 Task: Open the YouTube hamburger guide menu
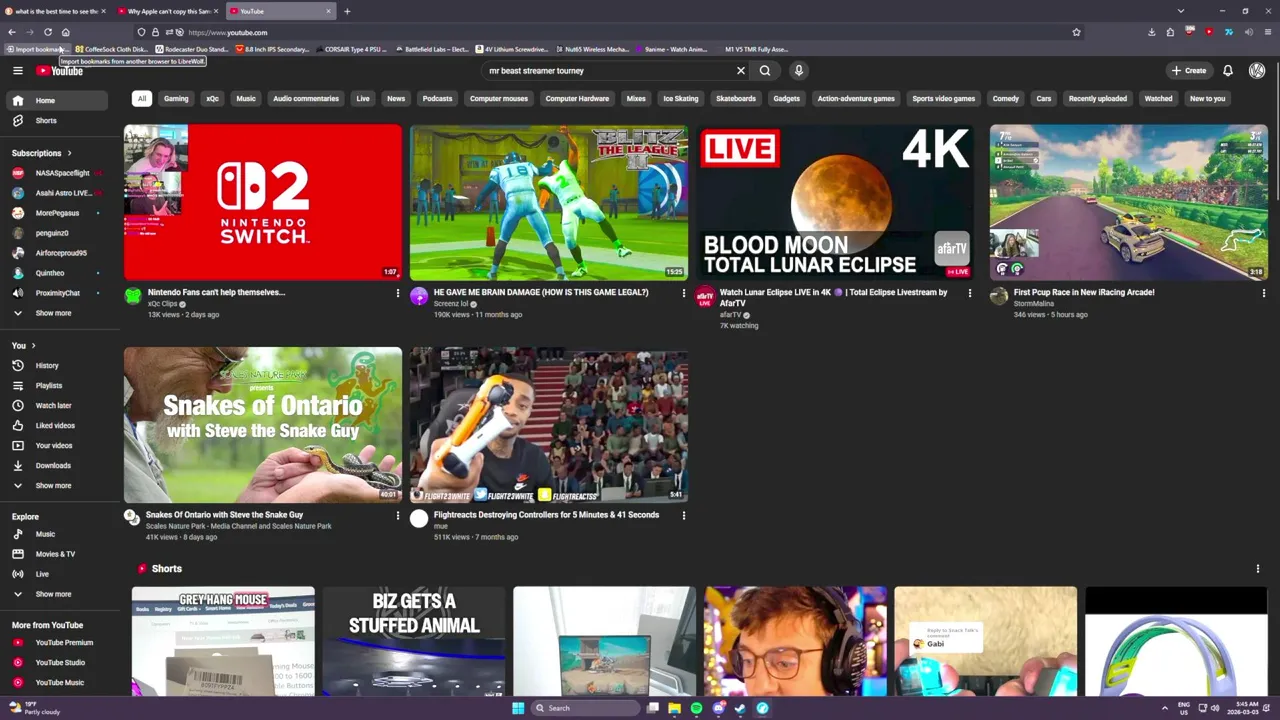[18, 71]
